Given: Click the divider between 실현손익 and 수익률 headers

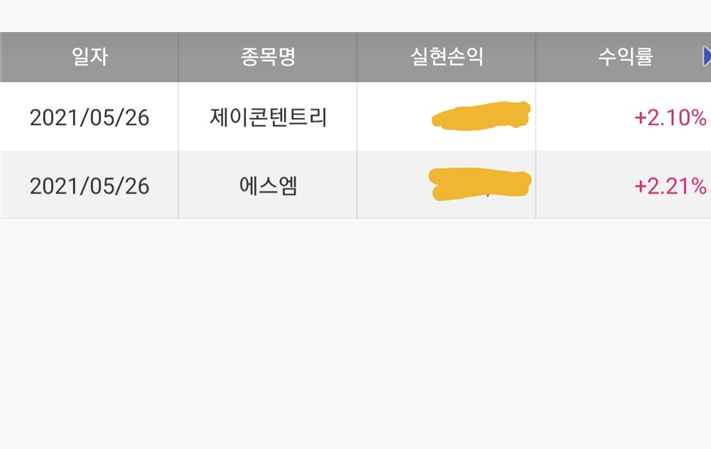Looking at the screenshot, I should [x=536, y=57].
